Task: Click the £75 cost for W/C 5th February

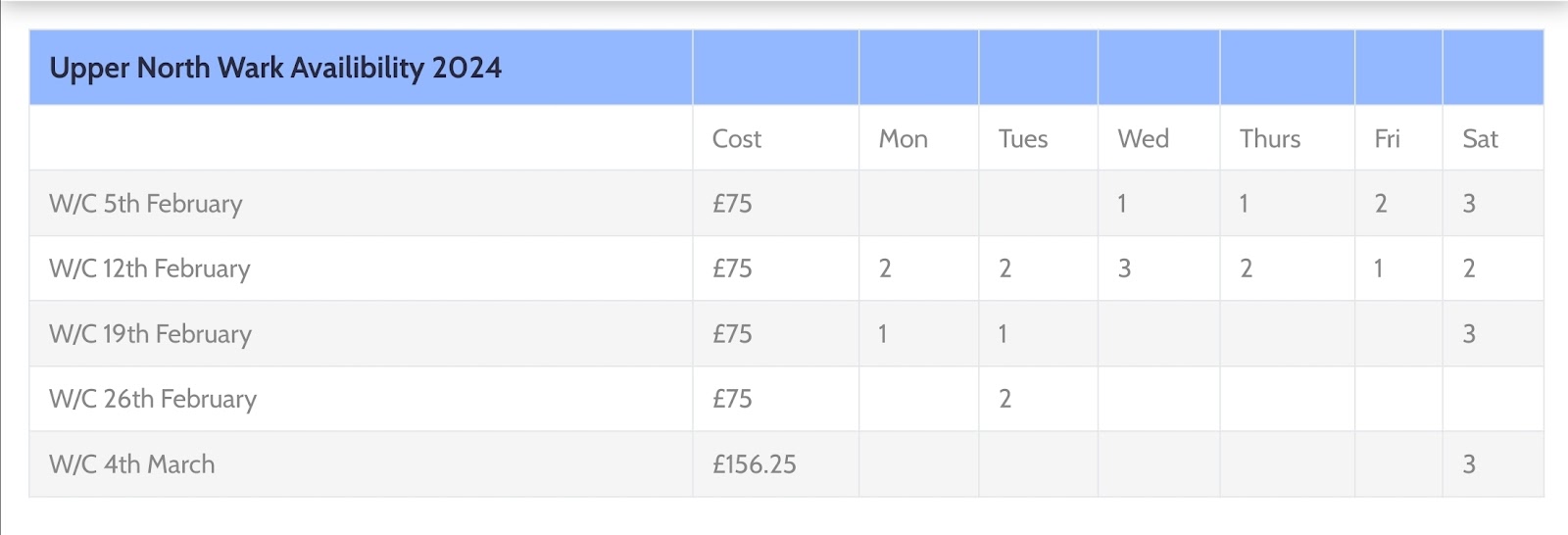Action: click(732, 204)
